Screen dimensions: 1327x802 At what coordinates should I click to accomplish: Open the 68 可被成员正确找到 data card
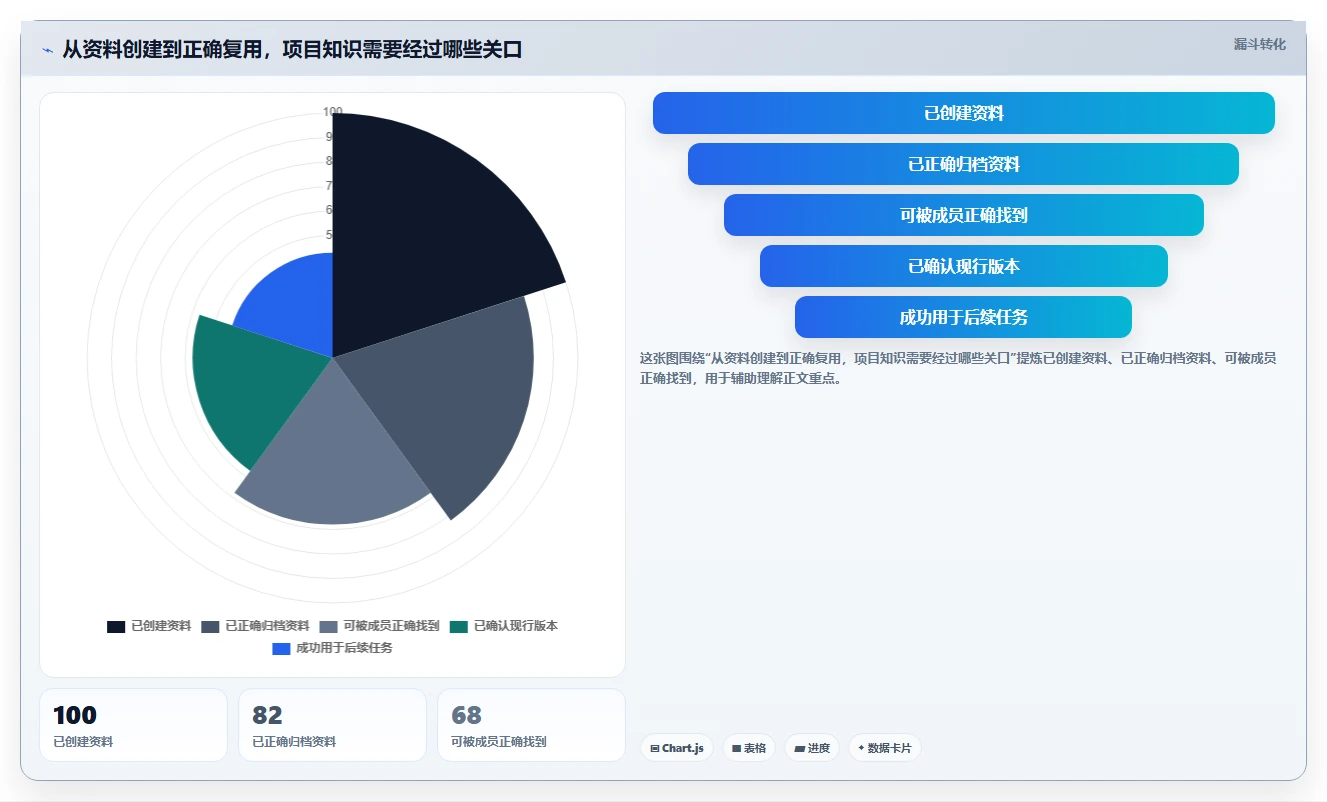click(531, 725)
